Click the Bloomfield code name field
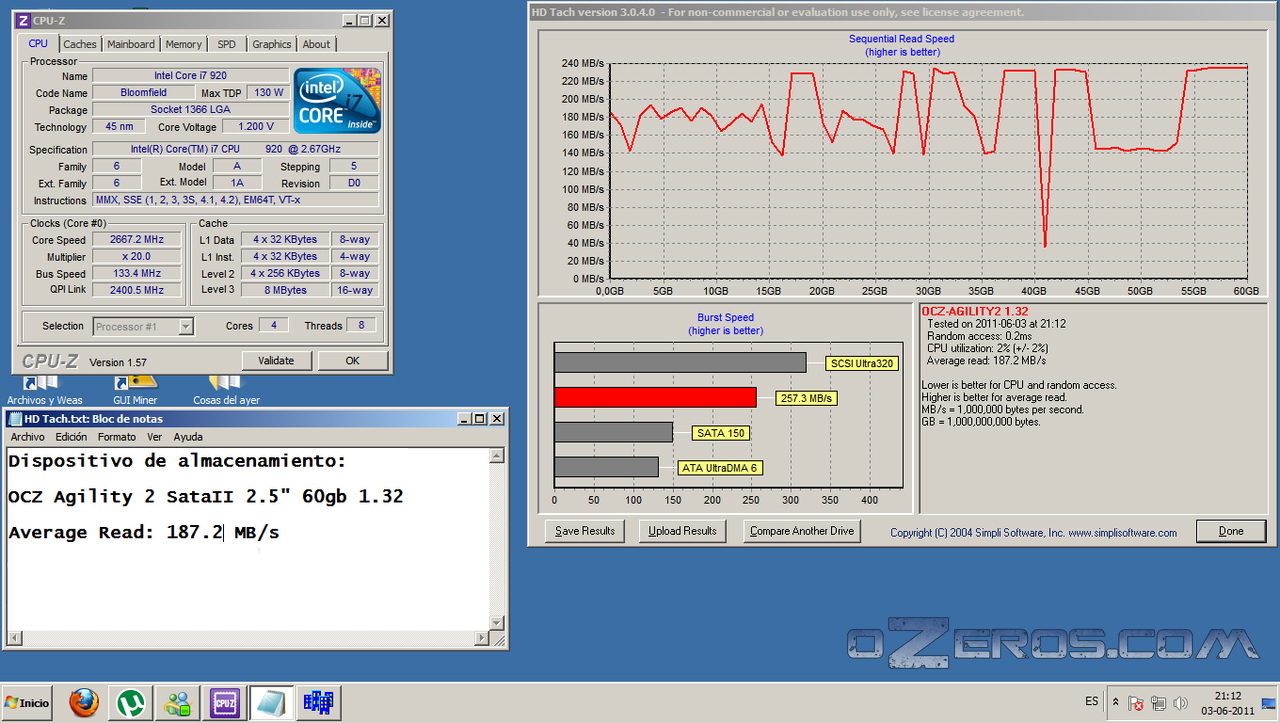Viewport: 1280px width, 723px height. click(144, 93)
